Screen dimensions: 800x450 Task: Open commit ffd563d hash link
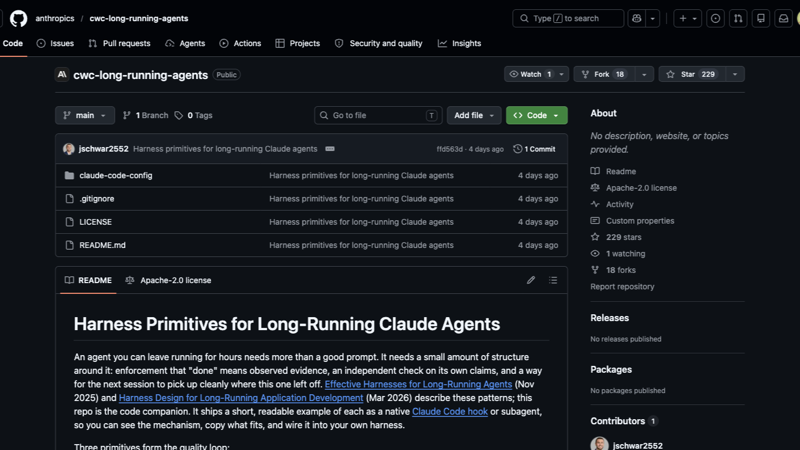coord(449,149)
